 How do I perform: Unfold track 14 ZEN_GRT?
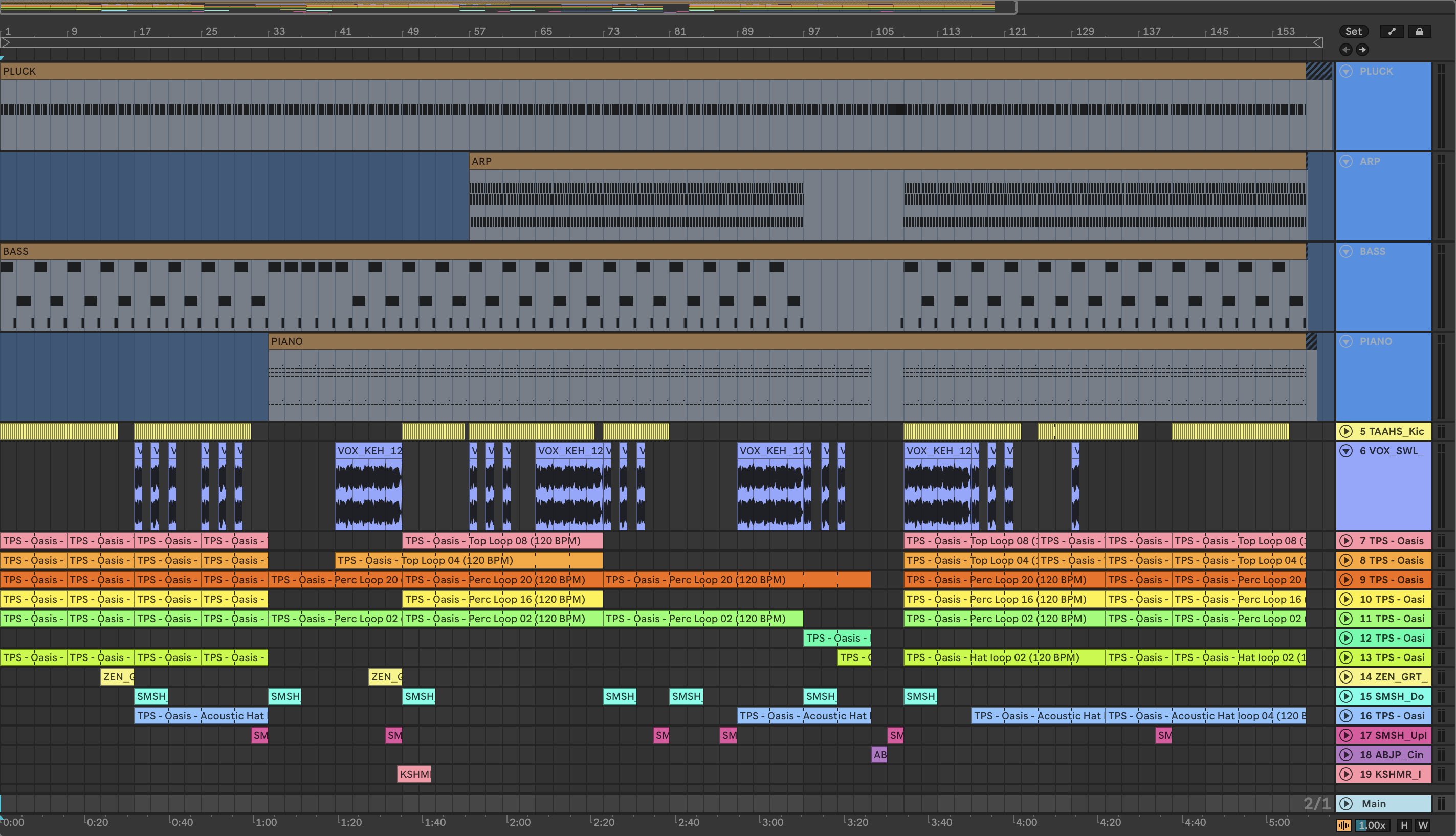pyautogui.click(x=1347, y=677)
